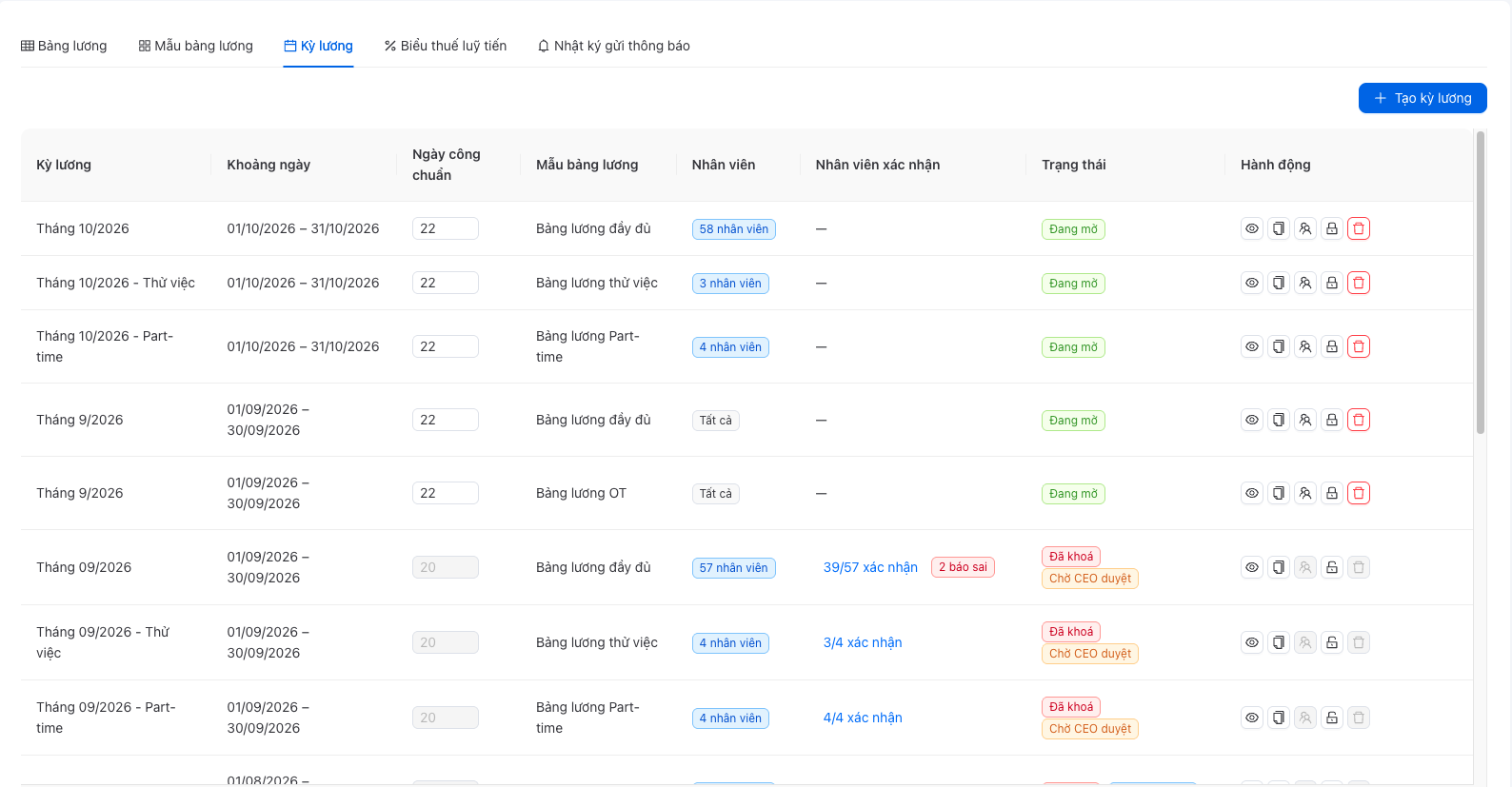Switch to the Bảng lương tab

(64, 46)
